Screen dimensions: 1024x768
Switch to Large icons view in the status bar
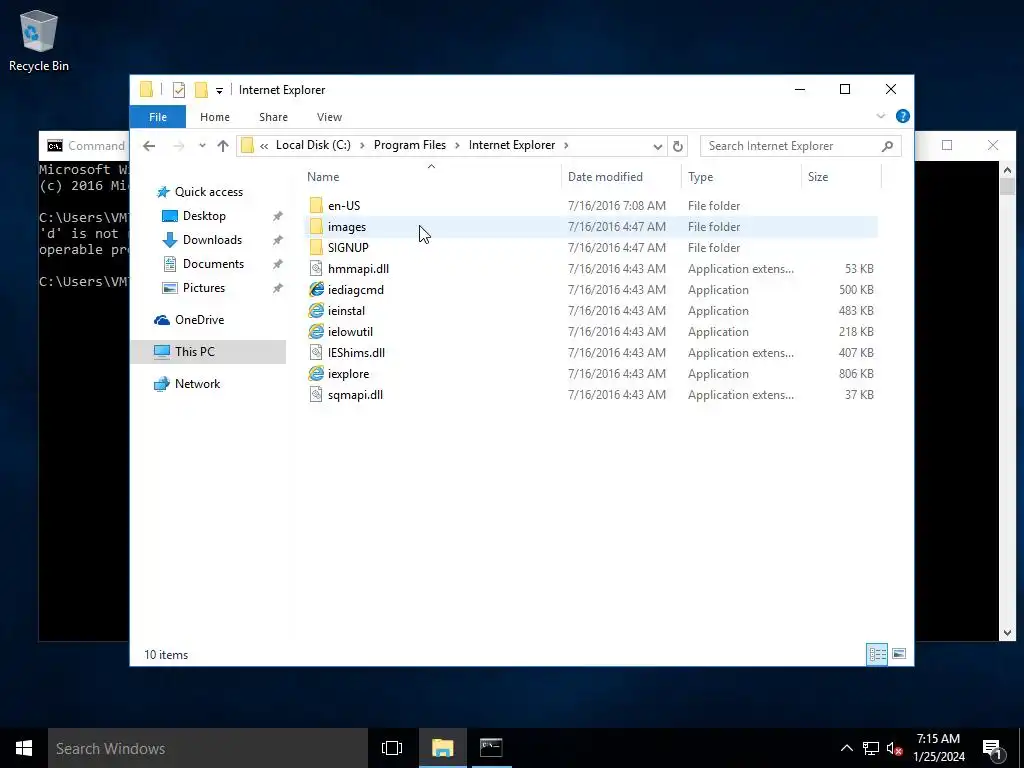(x=899, y=654)
